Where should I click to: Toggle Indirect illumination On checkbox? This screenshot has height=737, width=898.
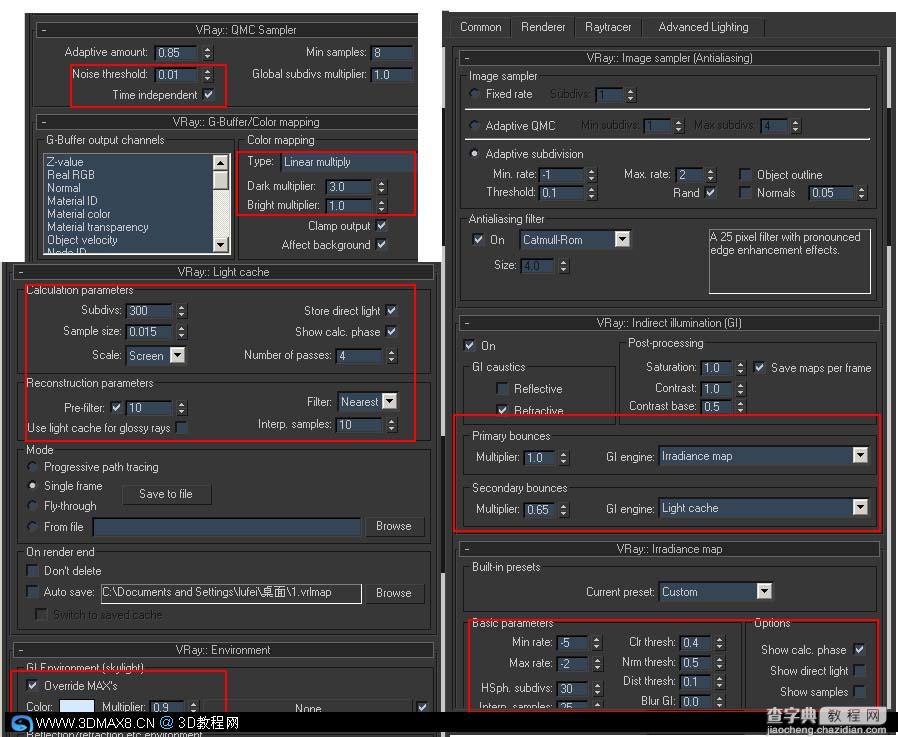[469, 345]
